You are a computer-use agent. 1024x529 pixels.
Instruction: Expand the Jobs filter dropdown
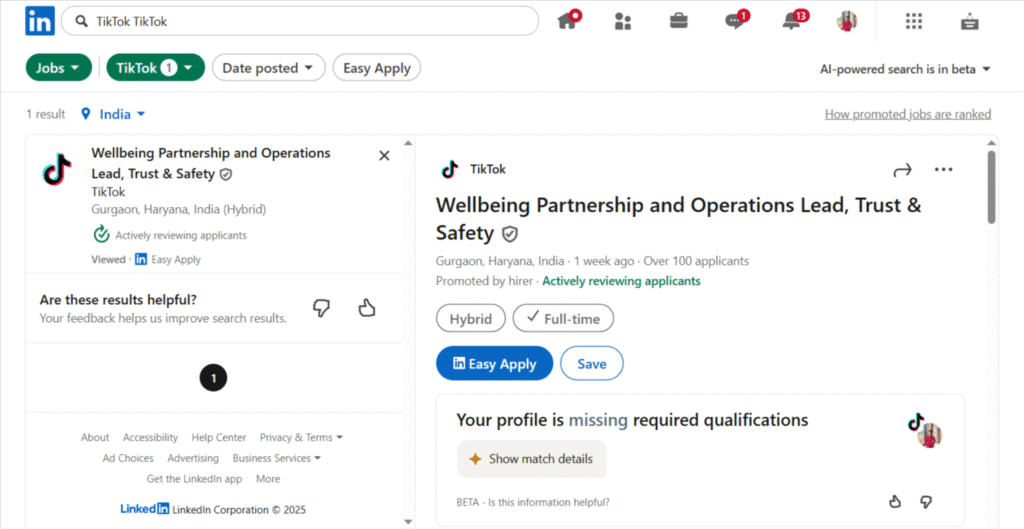click(x=59, y=68)
